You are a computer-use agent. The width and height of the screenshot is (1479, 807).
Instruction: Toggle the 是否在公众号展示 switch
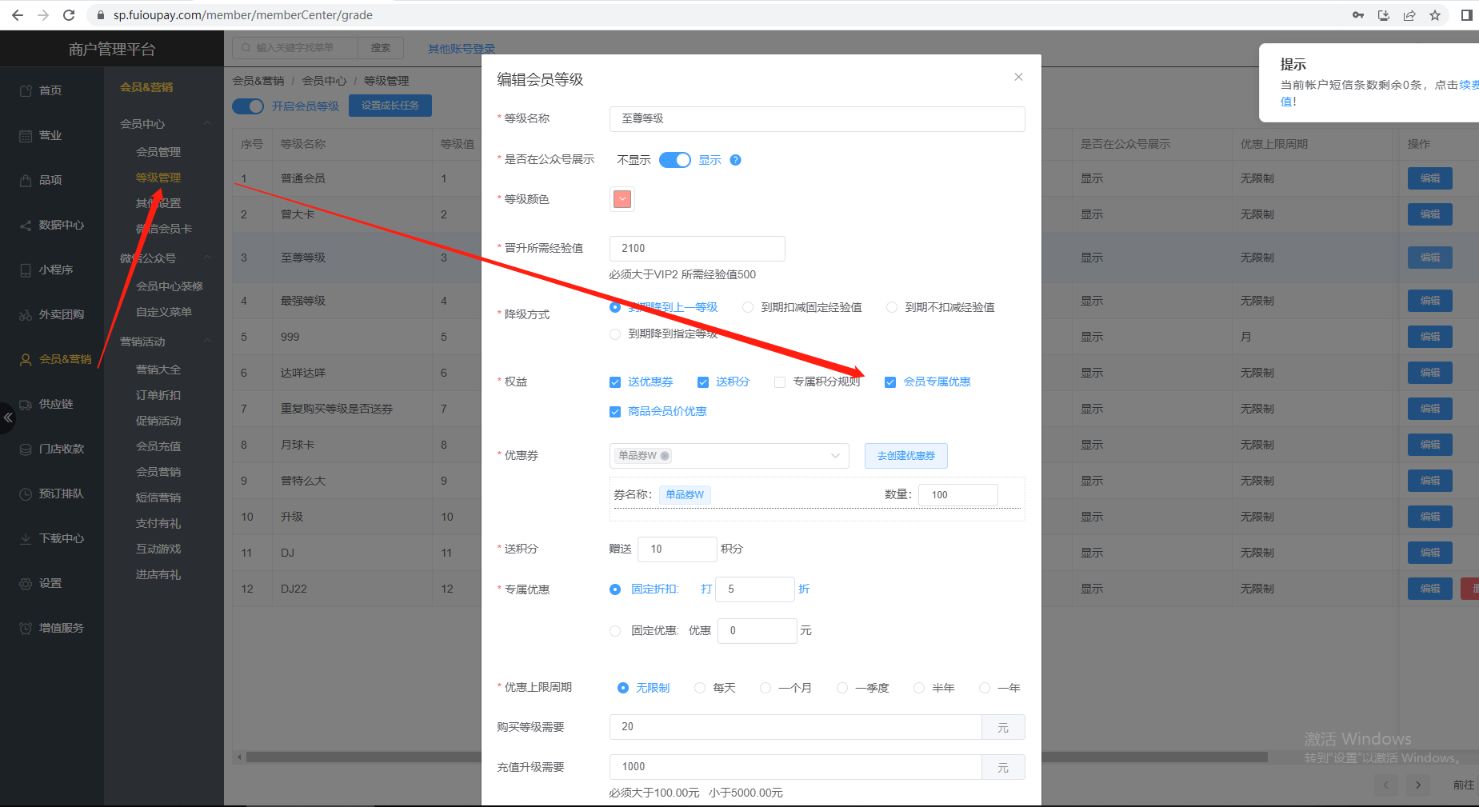point(675,160)
